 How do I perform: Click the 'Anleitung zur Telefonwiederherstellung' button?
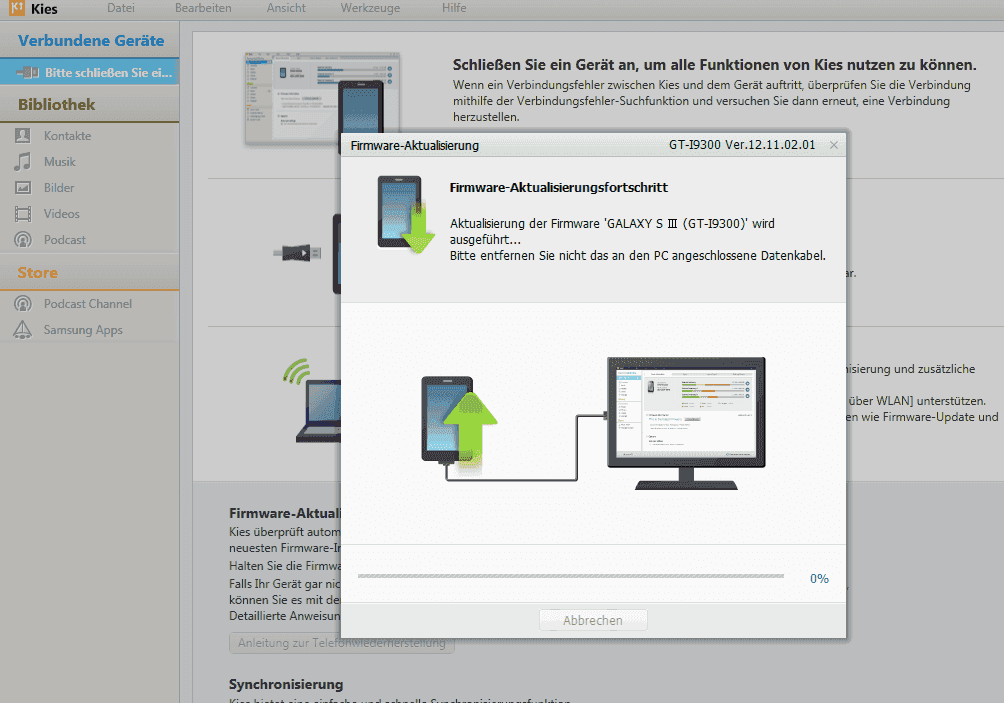342,643
